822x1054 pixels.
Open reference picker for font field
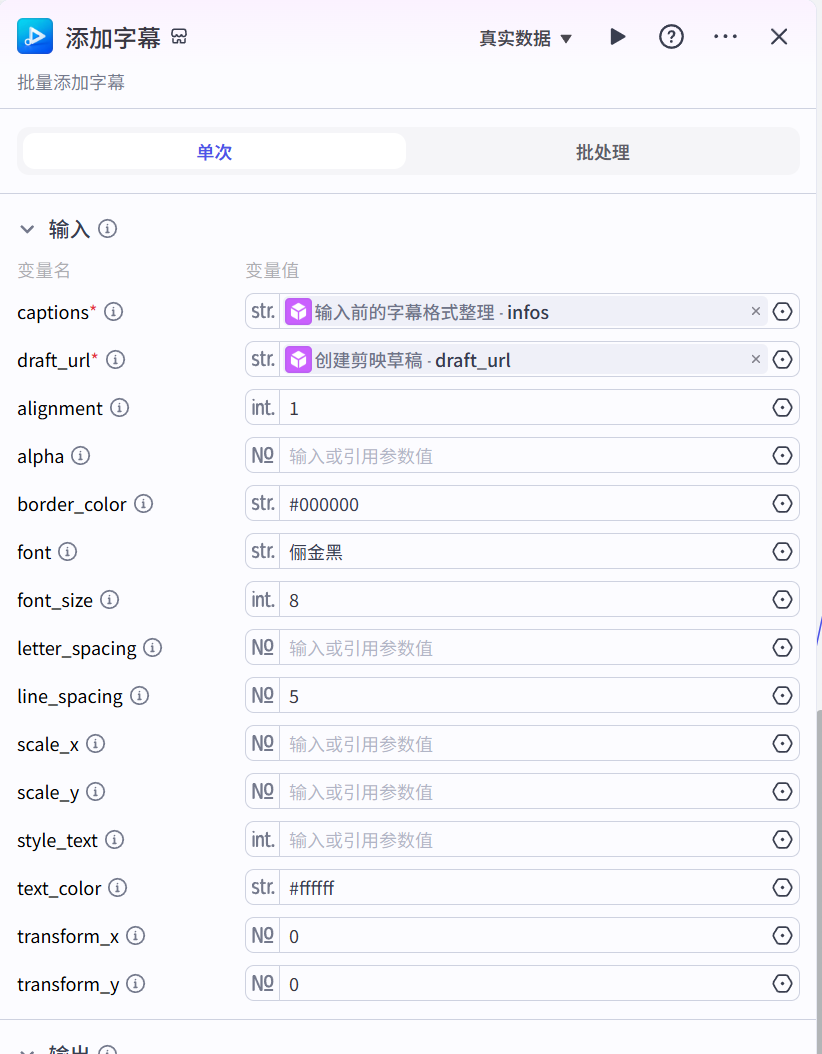pyautogui.click(x=782, y=551)
